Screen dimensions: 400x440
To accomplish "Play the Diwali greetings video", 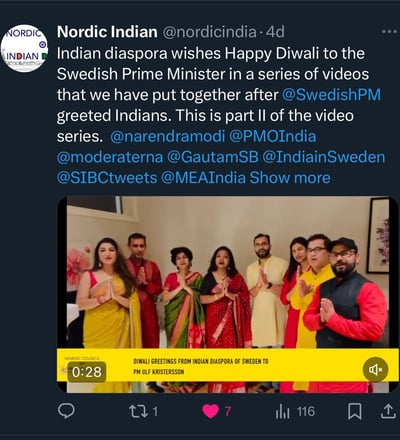I will (x=228, y=294).
